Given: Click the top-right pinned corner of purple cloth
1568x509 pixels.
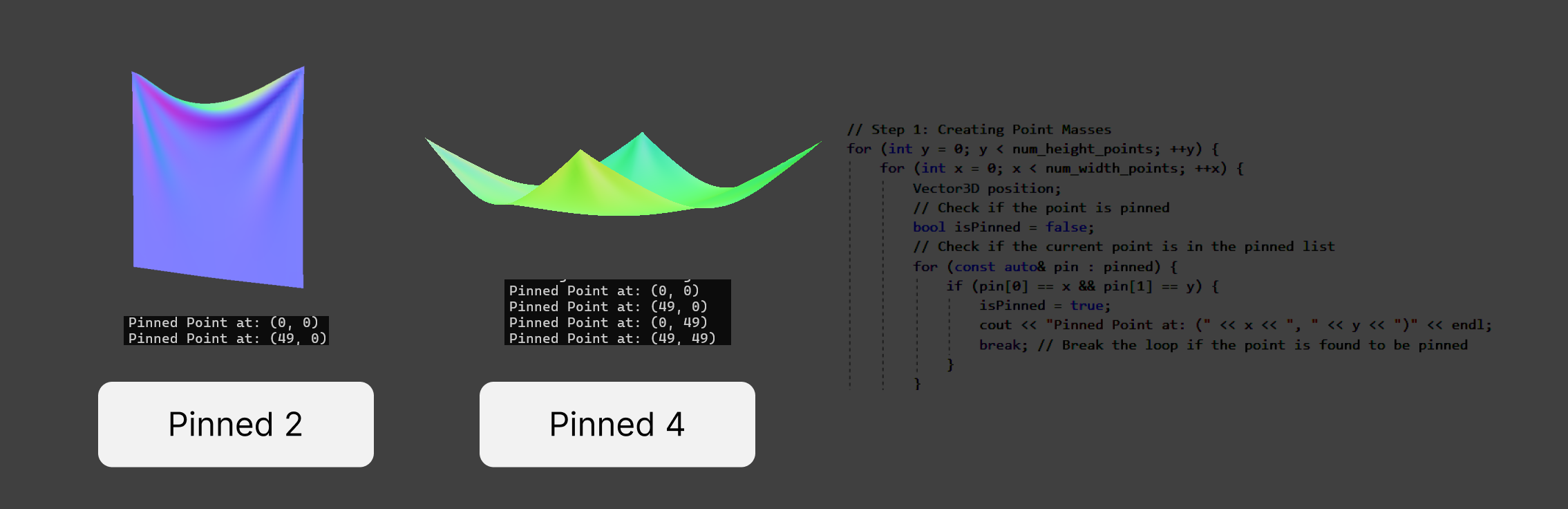Looking at the screenshot, I should (302, 68).
